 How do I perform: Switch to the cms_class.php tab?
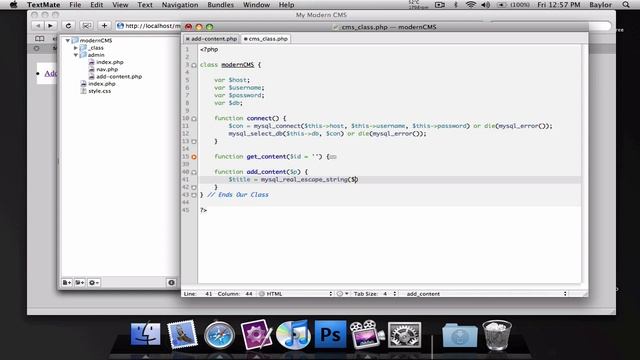click(266, 39)
